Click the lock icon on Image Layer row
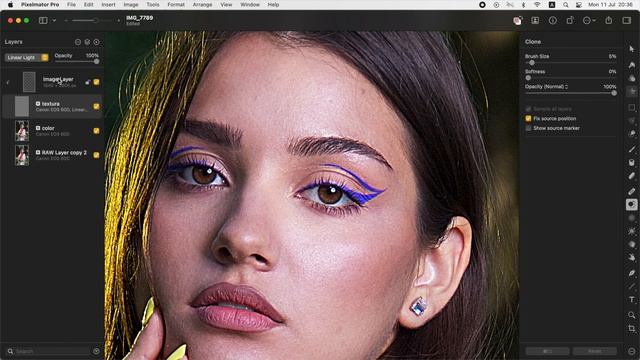Image resolution: width=640 pixels, height=360 pixels. [87, 82]
